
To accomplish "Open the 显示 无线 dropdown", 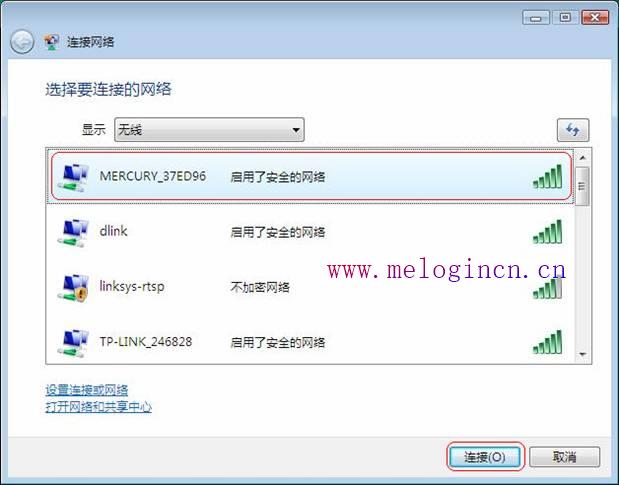I will (209, 129).
